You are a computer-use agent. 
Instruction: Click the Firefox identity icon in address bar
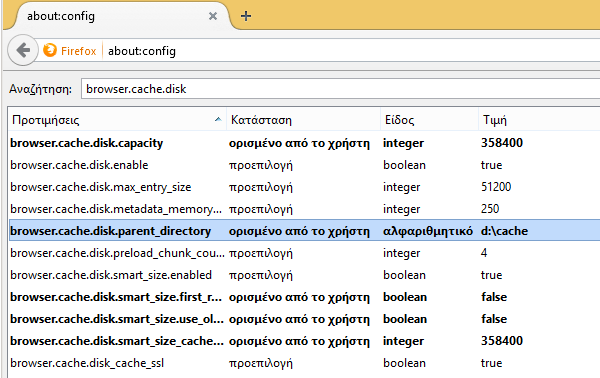pos(50,50)
